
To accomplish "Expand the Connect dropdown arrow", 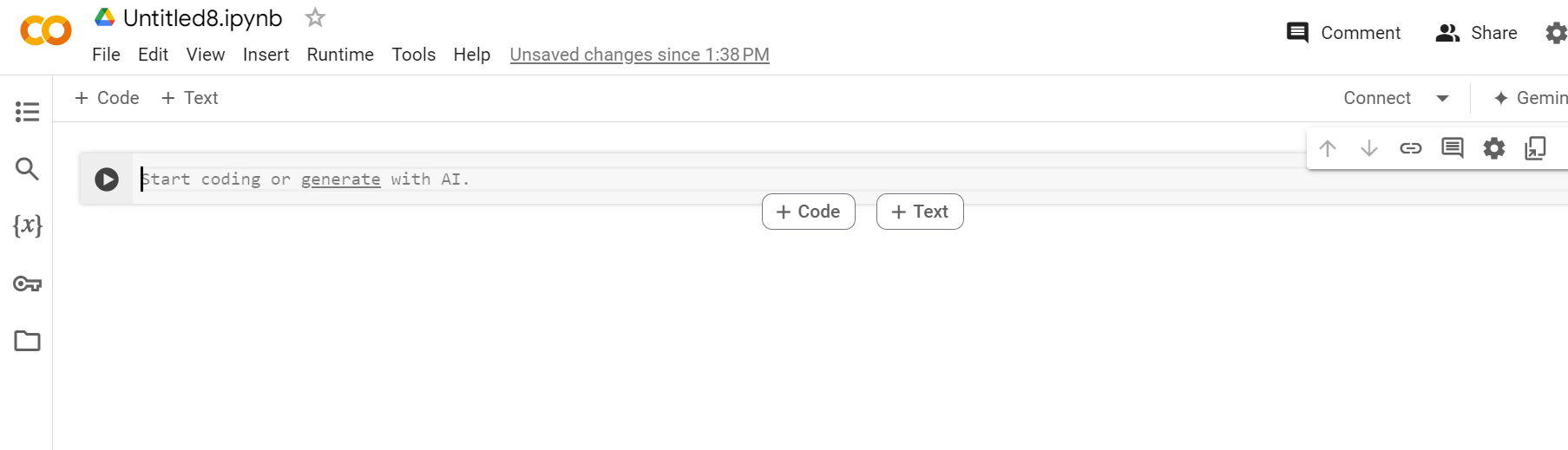I will 1443,98.
